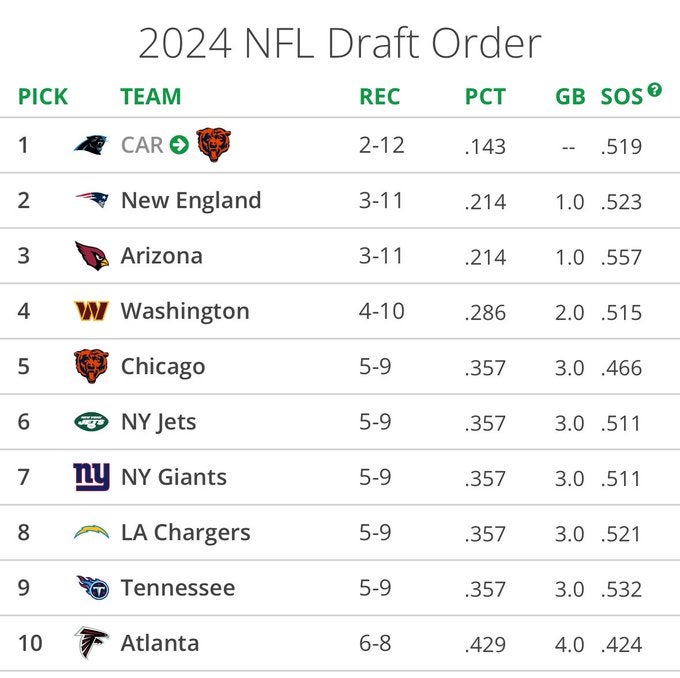Click the green trade arrow icon
The image size is (680, 678).
coord(179,145)
